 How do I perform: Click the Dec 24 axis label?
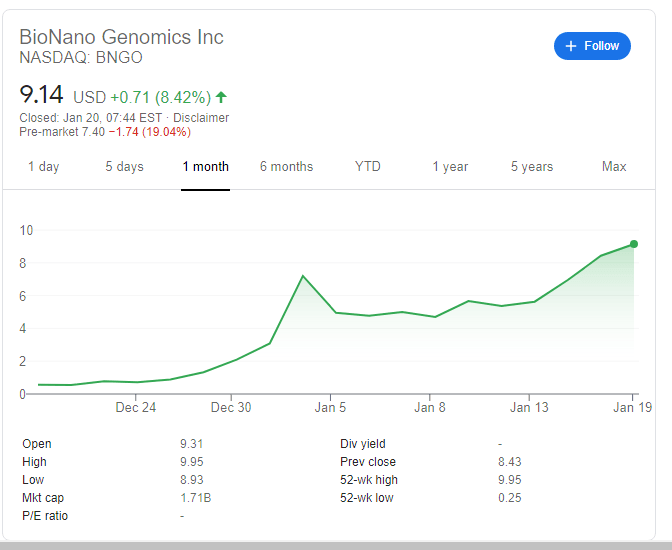(135, 407)
